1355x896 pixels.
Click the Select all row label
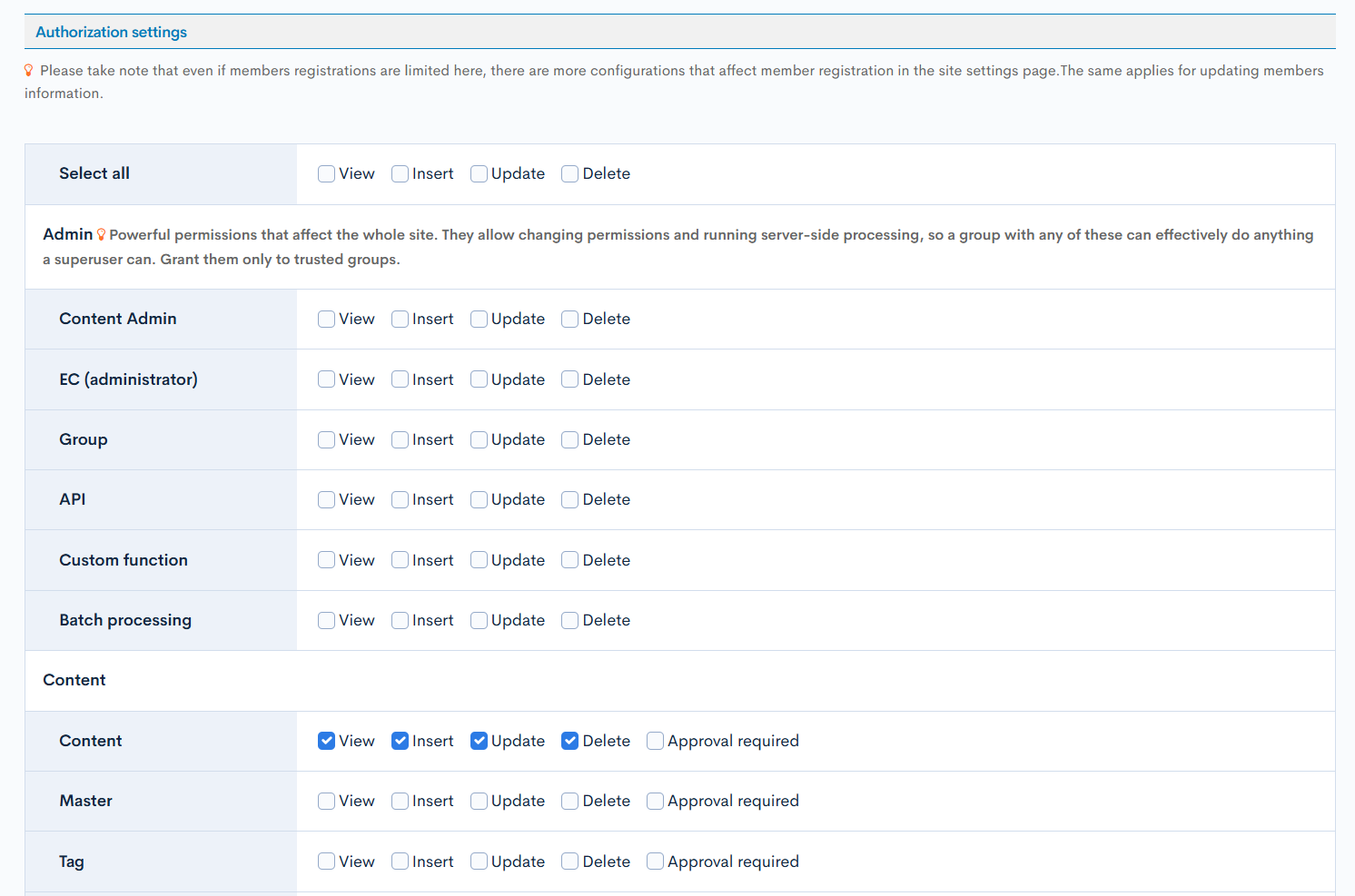(x=94, y=173)
